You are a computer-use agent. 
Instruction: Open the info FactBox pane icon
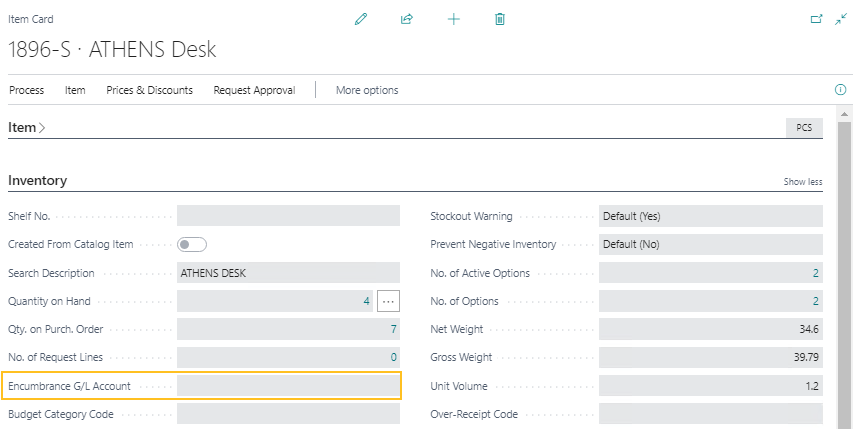coord(841,90)
